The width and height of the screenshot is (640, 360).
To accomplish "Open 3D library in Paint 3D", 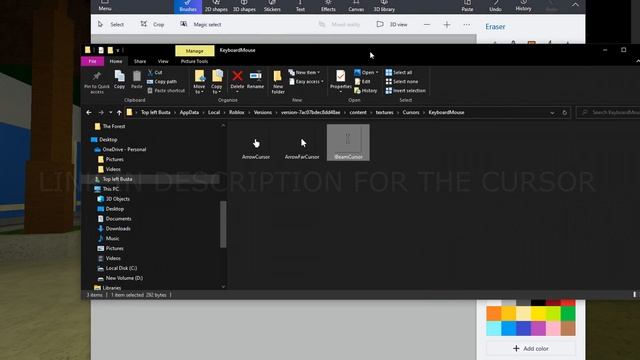I will coord(384,6).
